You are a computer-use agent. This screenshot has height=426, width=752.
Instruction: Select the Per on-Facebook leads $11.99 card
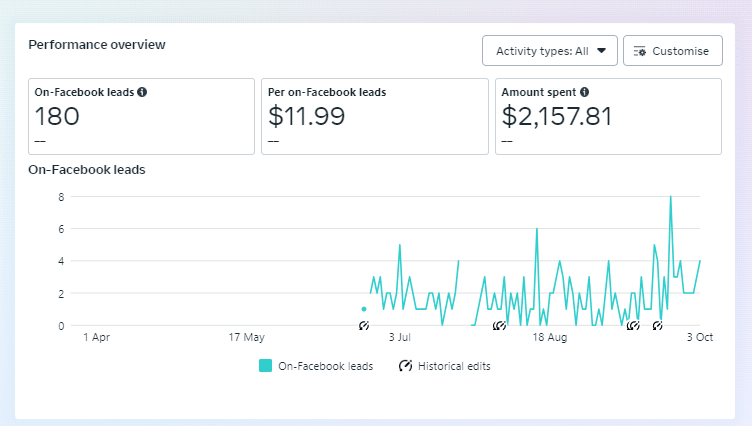pyautogui.click(x=375, y=117)
